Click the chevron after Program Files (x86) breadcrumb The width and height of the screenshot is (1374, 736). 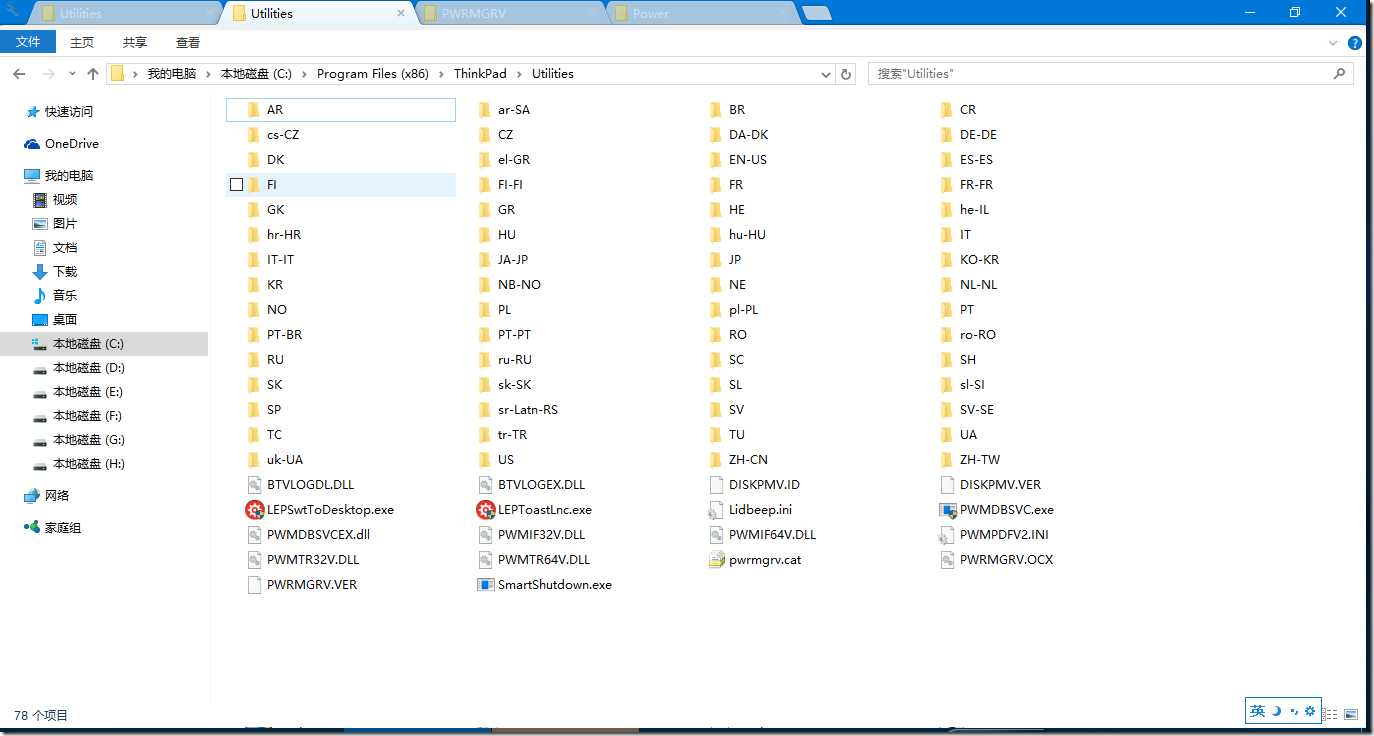(x=442, y=74)
